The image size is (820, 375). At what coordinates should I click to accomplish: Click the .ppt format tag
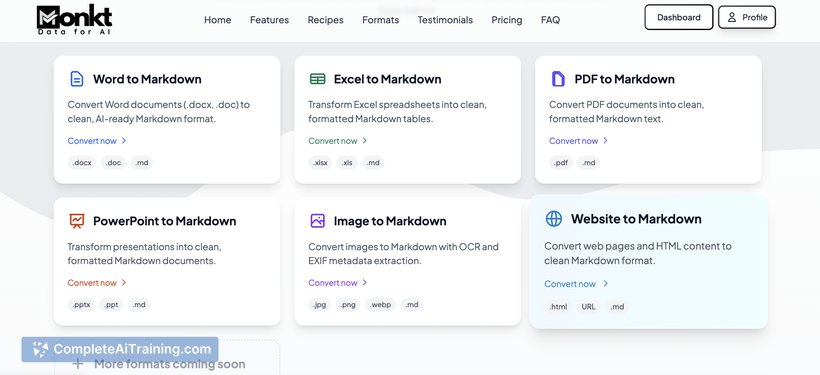[x=111, y=304]
